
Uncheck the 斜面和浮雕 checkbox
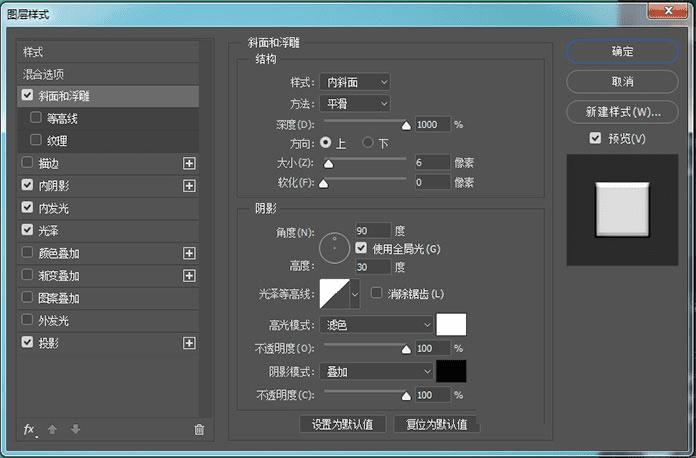[x=28, y=95]
